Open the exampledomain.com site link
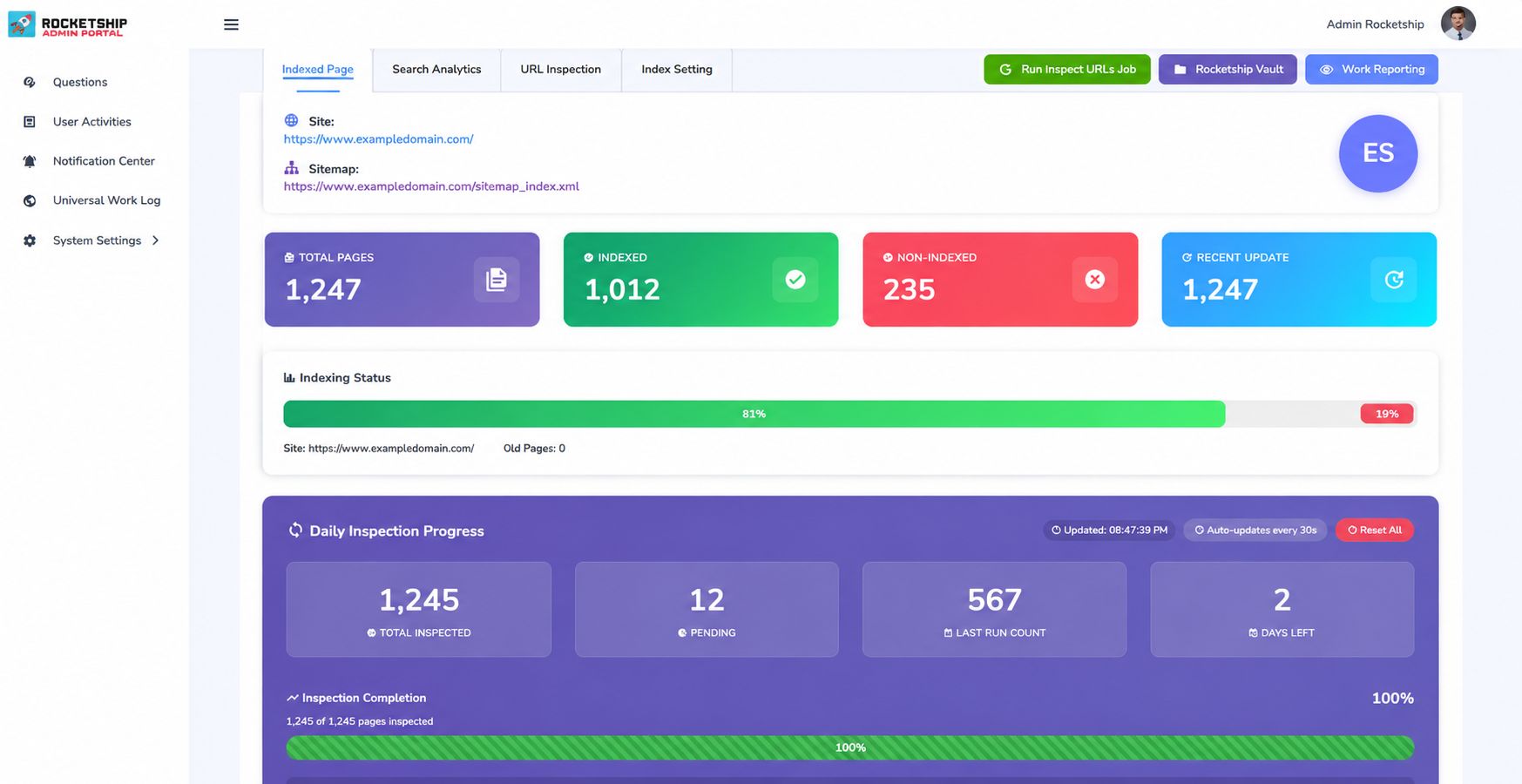This screenshot has width=1522, height=784. 379,139
